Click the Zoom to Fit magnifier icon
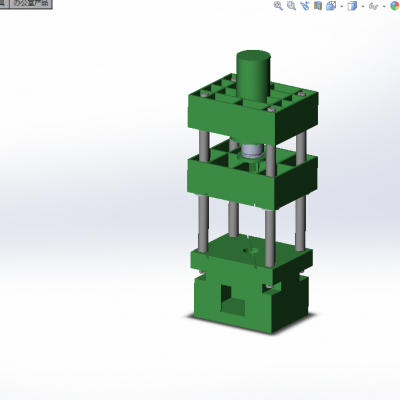This screenshot has width=400, height=400. 278,6
